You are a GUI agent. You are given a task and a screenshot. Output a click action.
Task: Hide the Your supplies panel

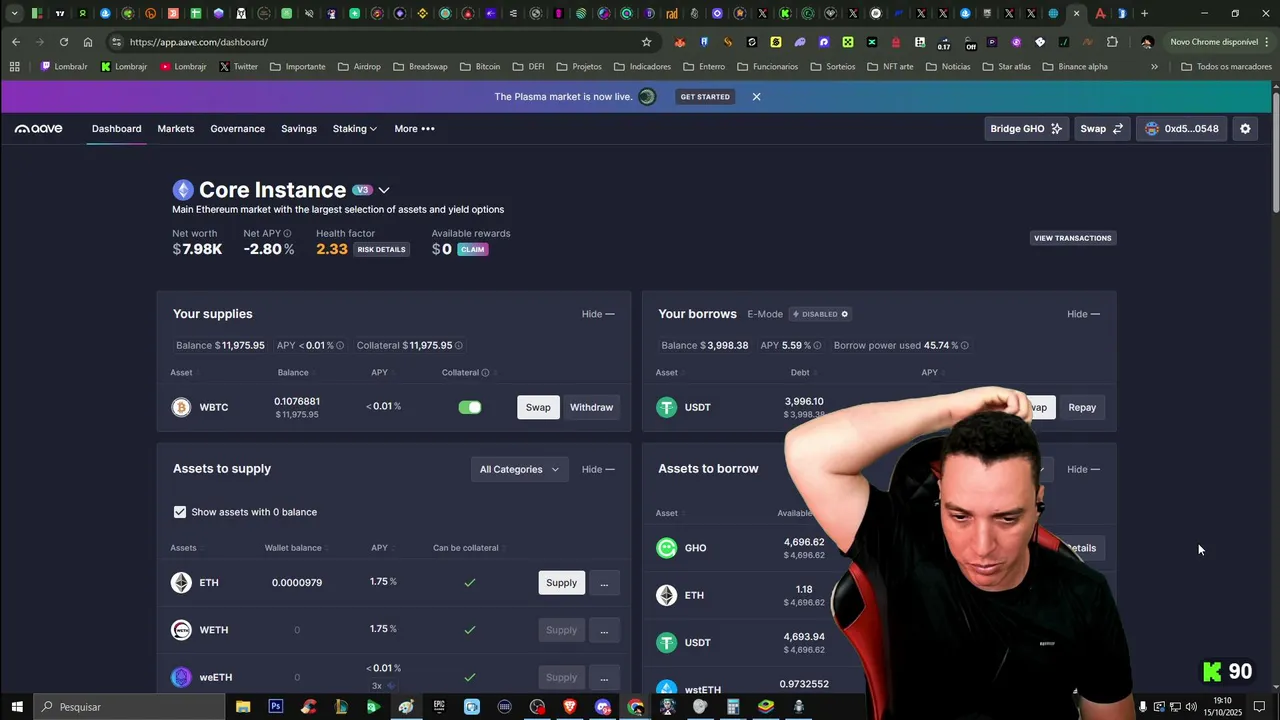point(598,314)
